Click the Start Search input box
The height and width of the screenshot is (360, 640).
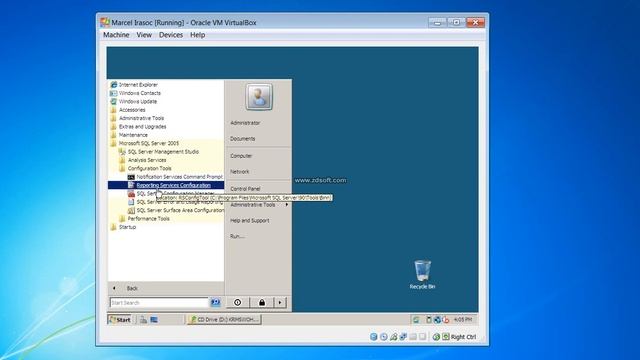(x=159, y=302)
